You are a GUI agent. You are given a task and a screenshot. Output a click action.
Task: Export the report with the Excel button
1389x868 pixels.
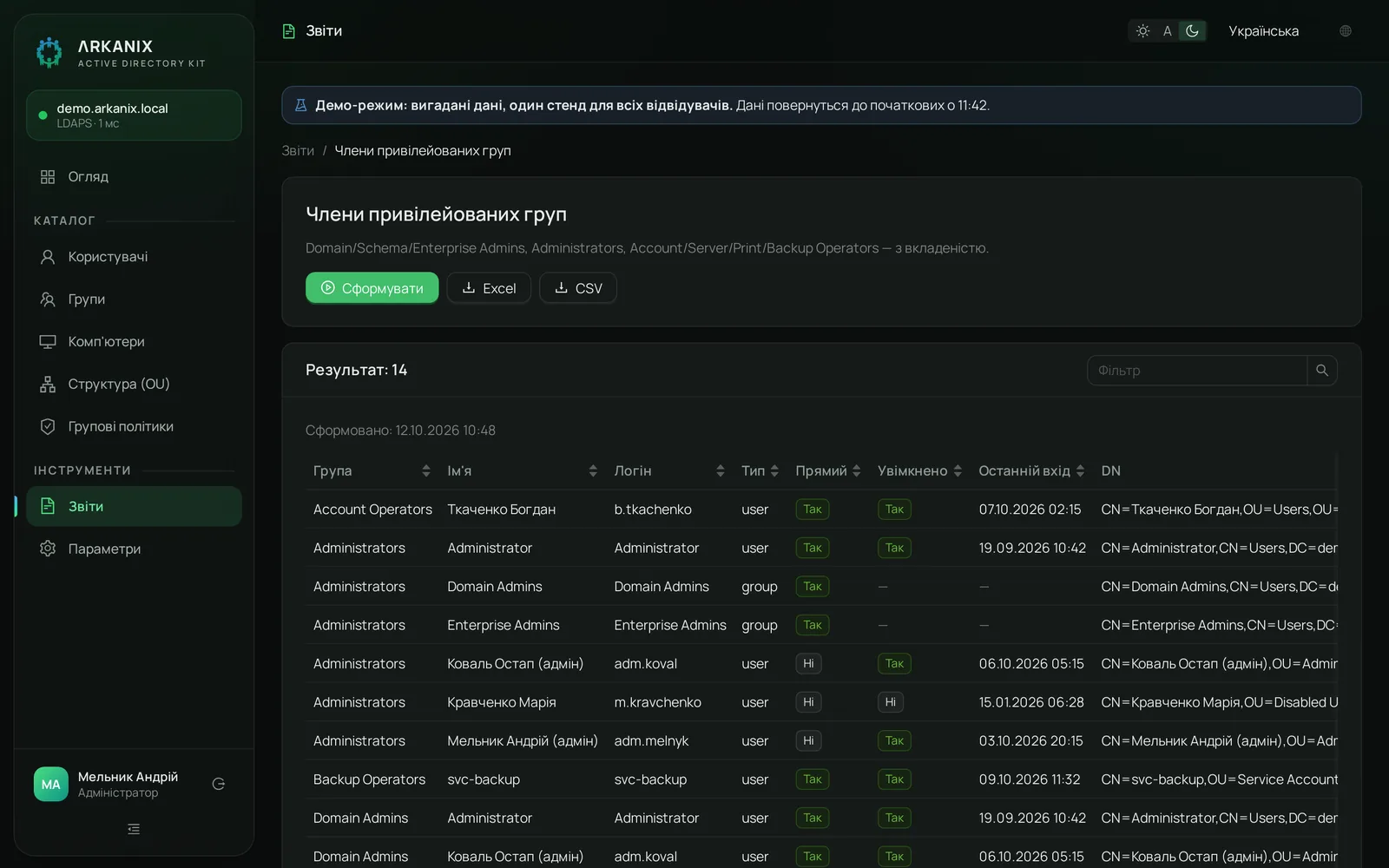tap(489, 288)
